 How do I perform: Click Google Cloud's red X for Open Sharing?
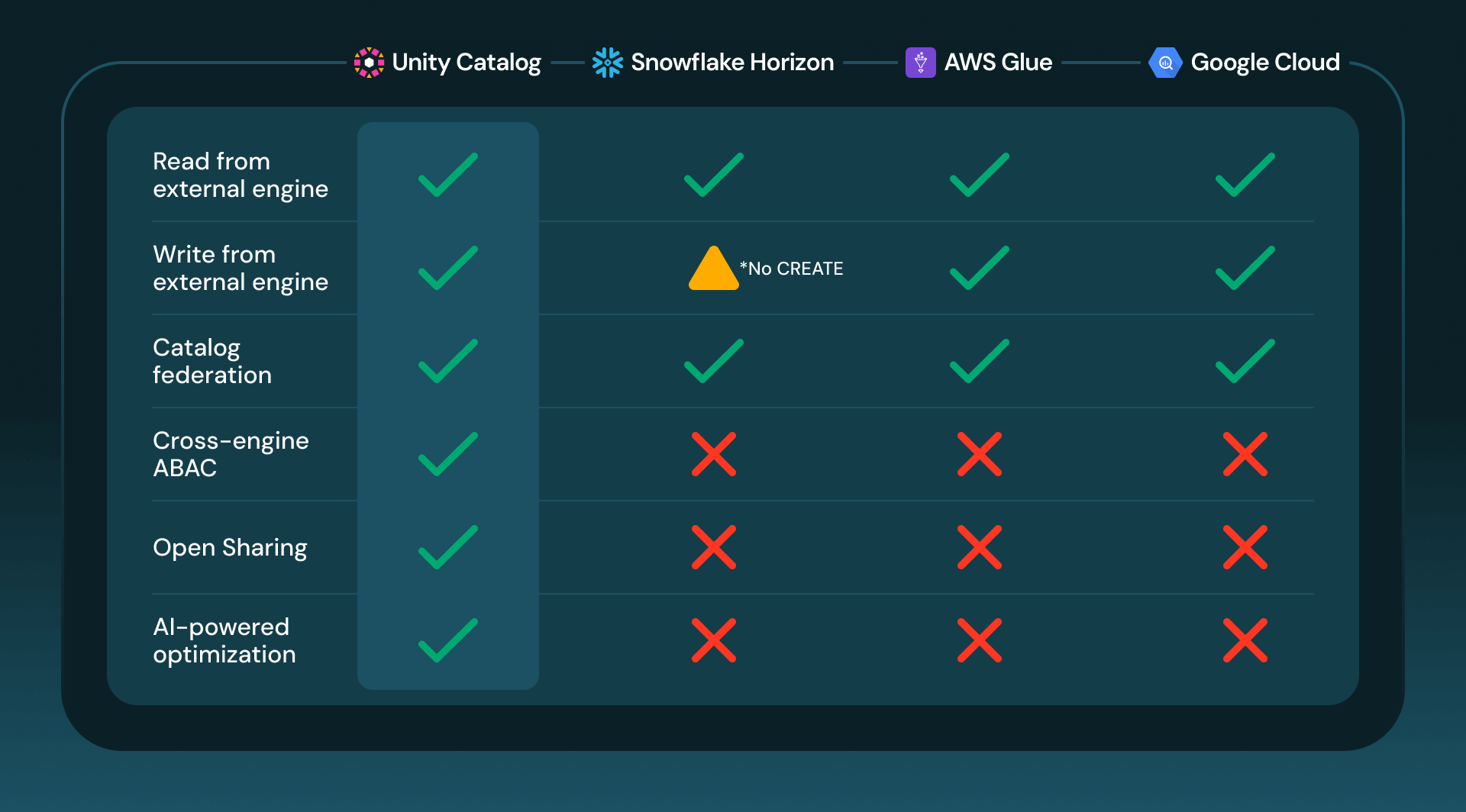coord(1245,547)
